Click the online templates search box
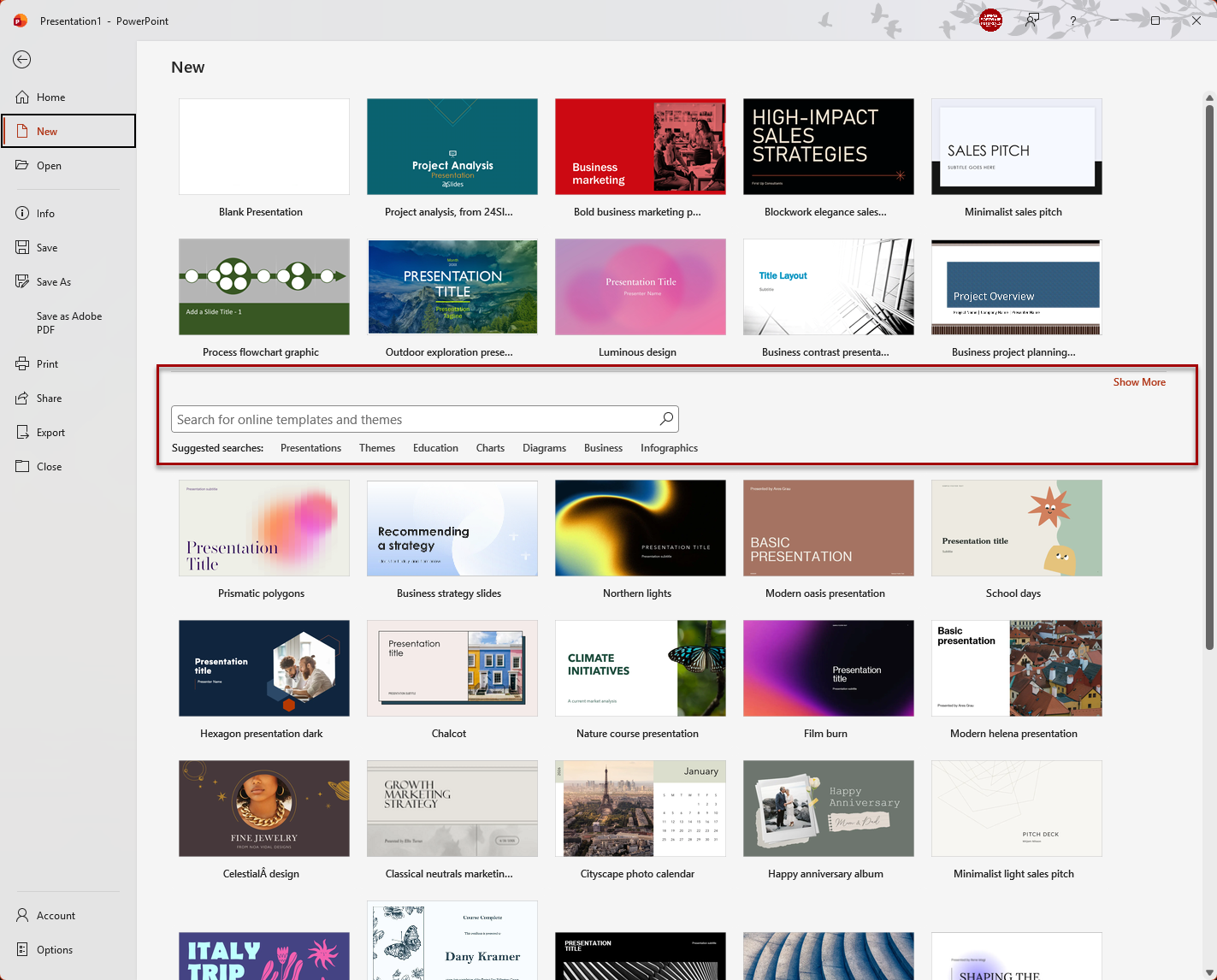 (x=425, y=419)
